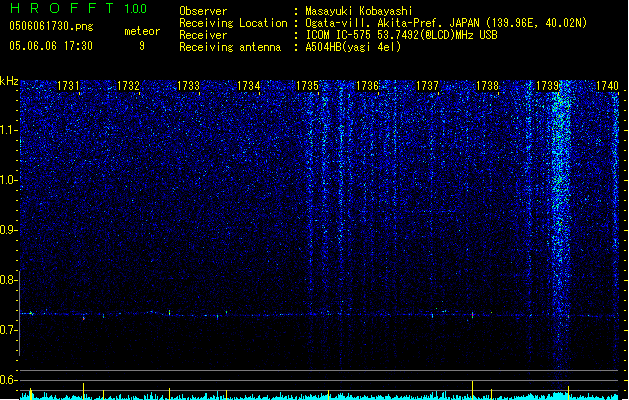Click the 1734 time marker
The width and height of the screenshot is (629, 400).
248,86
